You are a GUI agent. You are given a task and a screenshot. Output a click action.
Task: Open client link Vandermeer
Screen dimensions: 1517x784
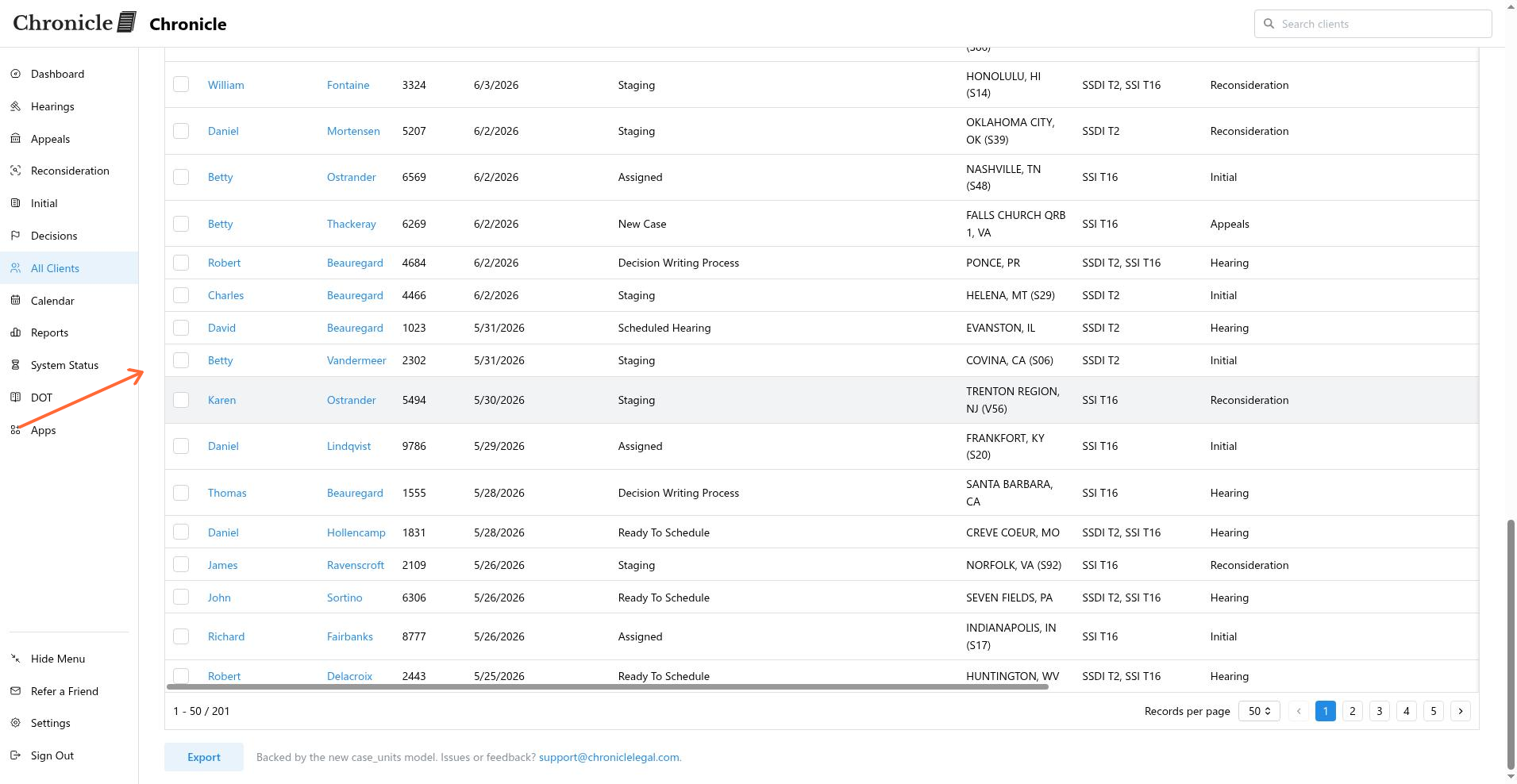356,360
